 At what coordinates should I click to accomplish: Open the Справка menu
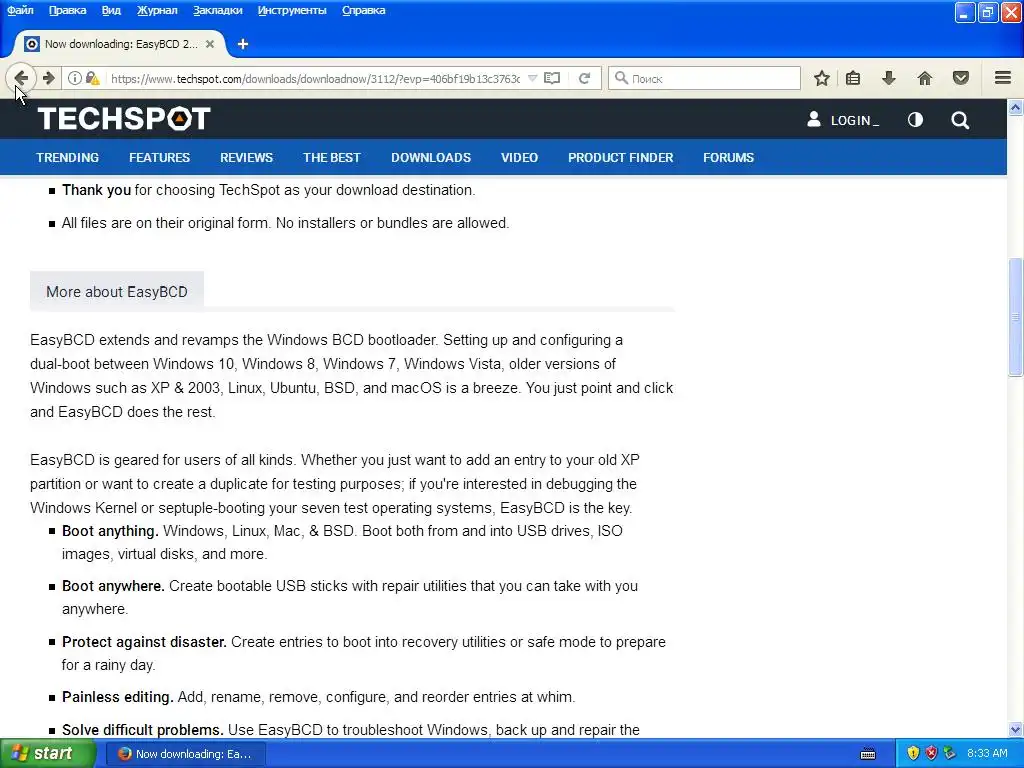click(x=364, y=10)
